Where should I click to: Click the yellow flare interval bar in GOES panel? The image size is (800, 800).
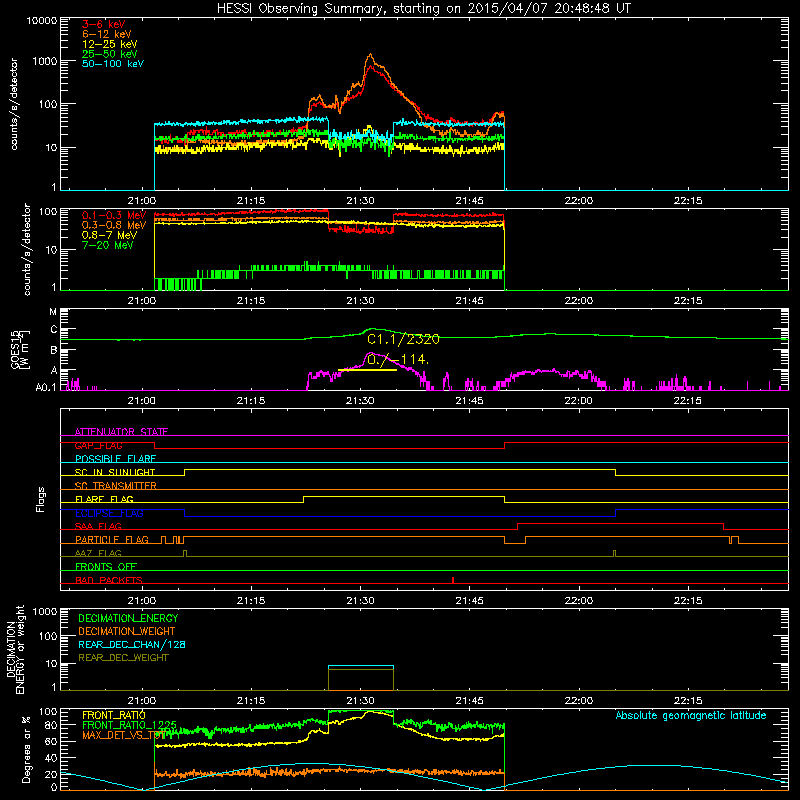click(367, 370)
